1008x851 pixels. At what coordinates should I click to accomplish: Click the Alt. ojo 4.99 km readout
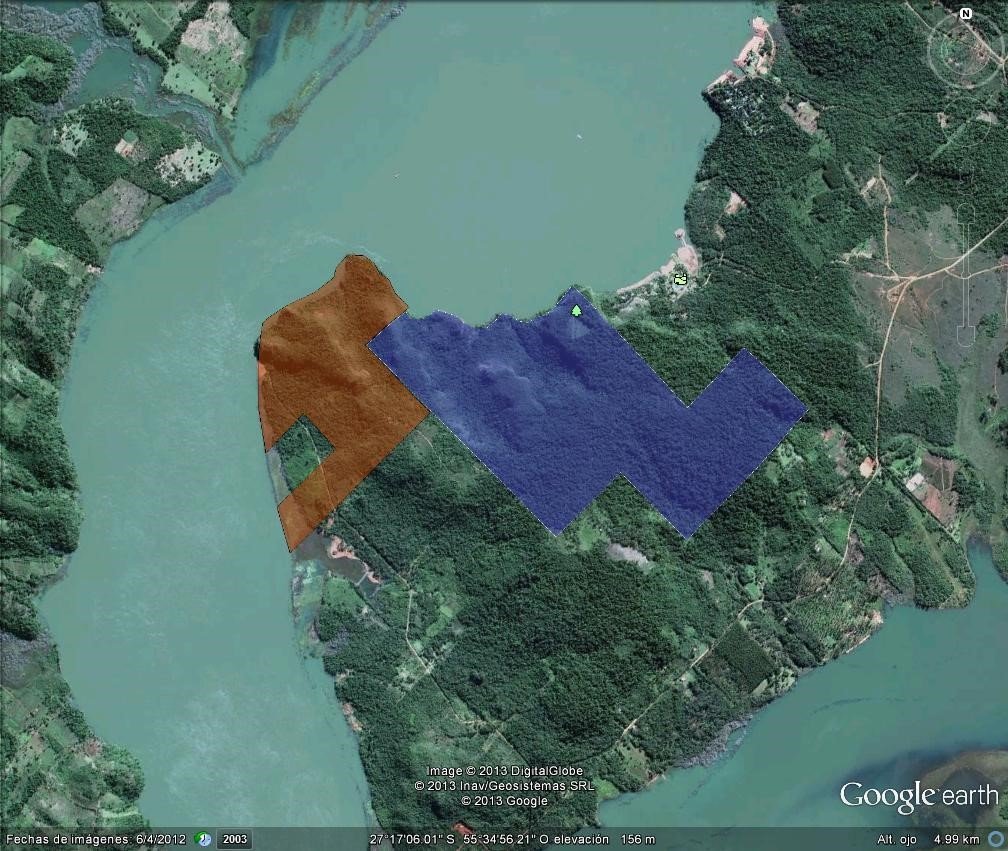pos(928,839)
